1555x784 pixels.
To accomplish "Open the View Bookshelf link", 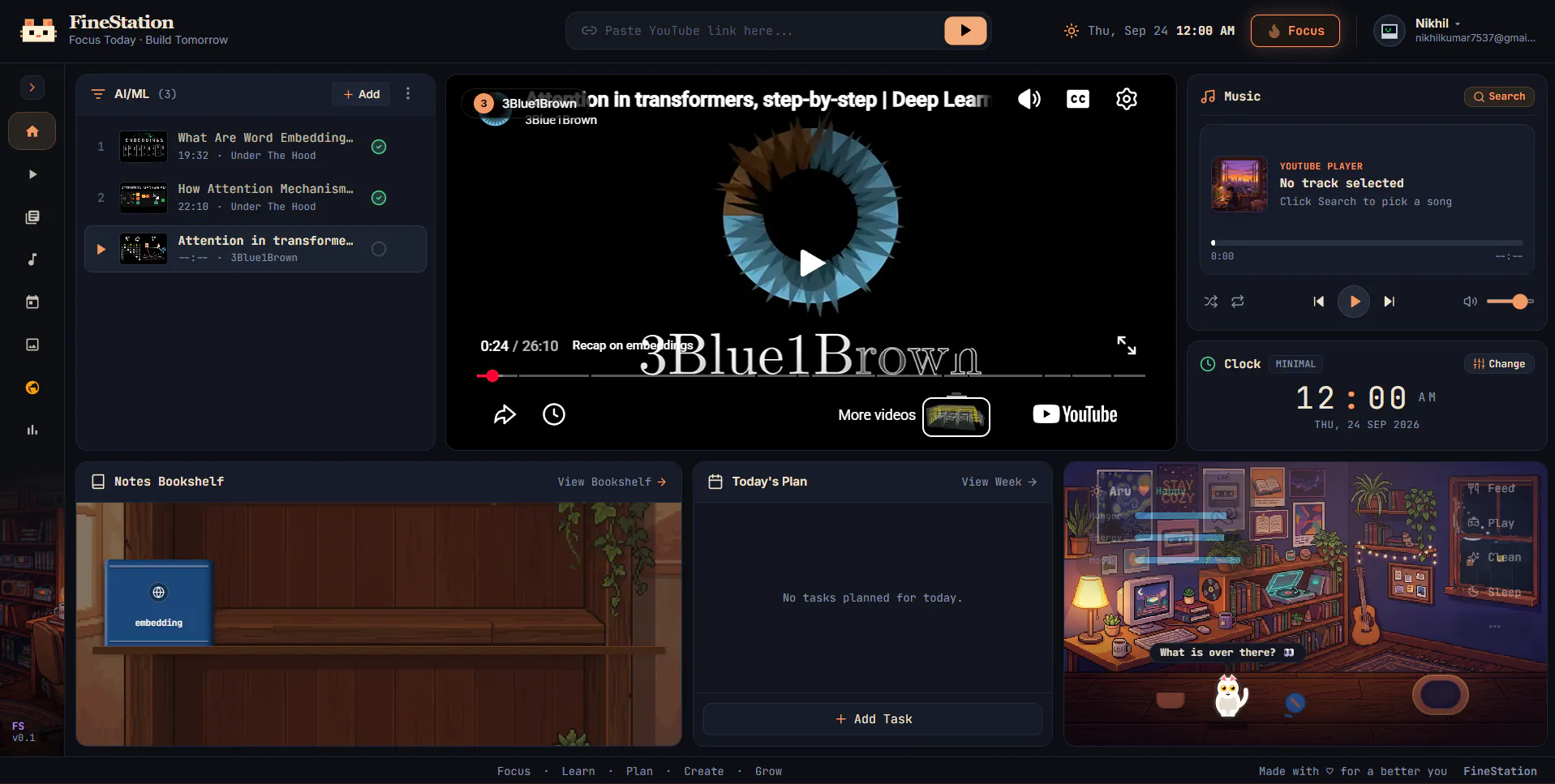I will point(612,482).
